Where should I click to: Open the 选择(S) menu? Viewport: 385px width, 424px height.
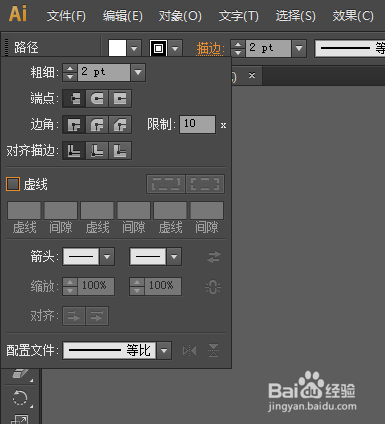click(295, 16)
